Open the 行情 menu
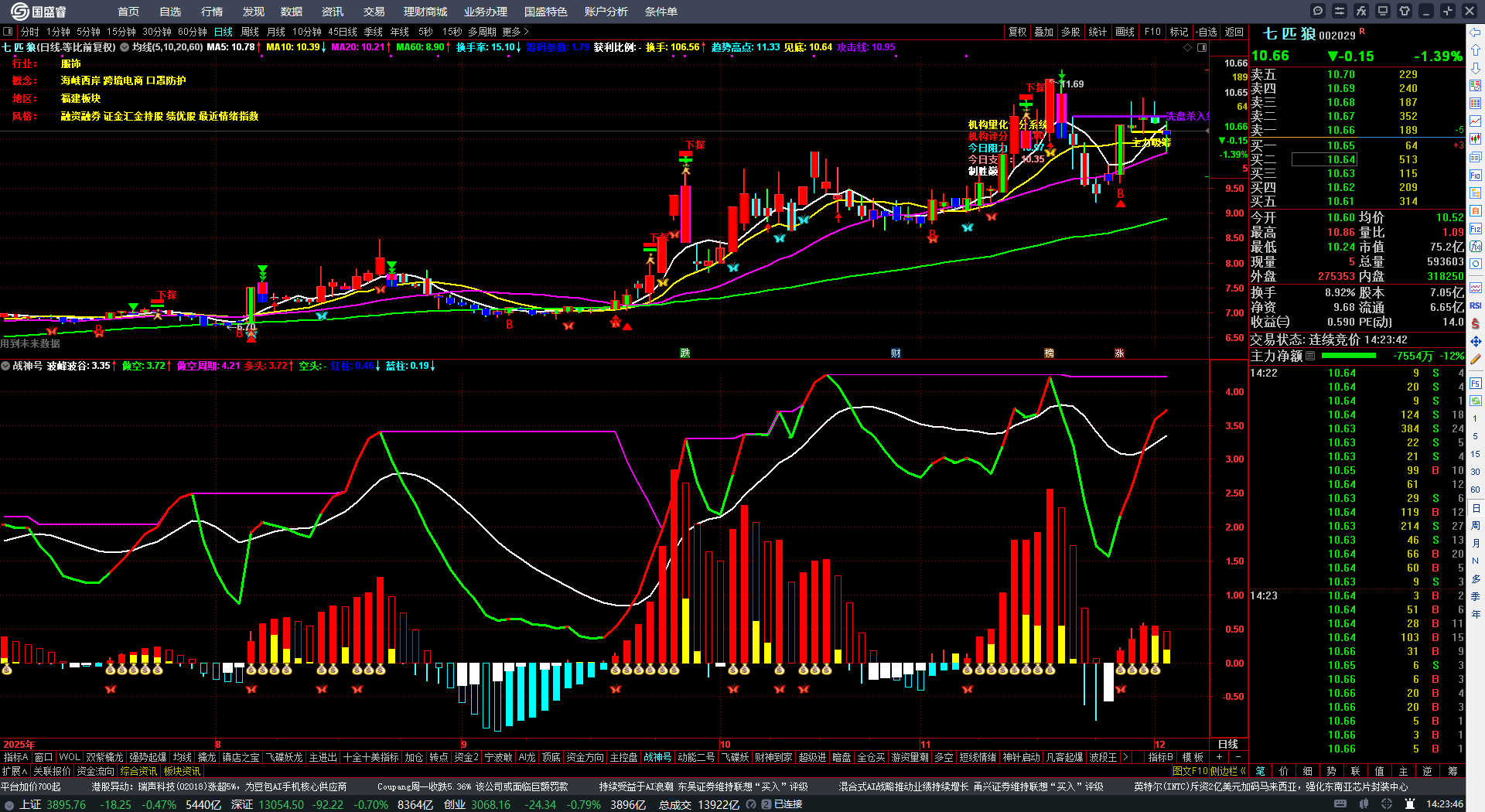 tap(212, 12)
